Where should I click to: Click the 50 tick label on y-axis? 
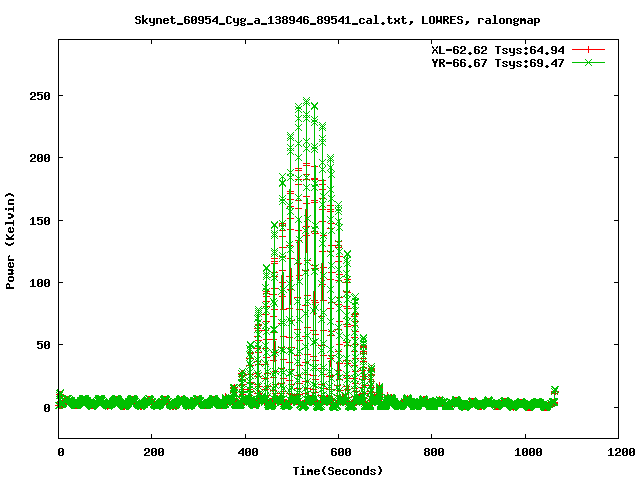(42, 345)
